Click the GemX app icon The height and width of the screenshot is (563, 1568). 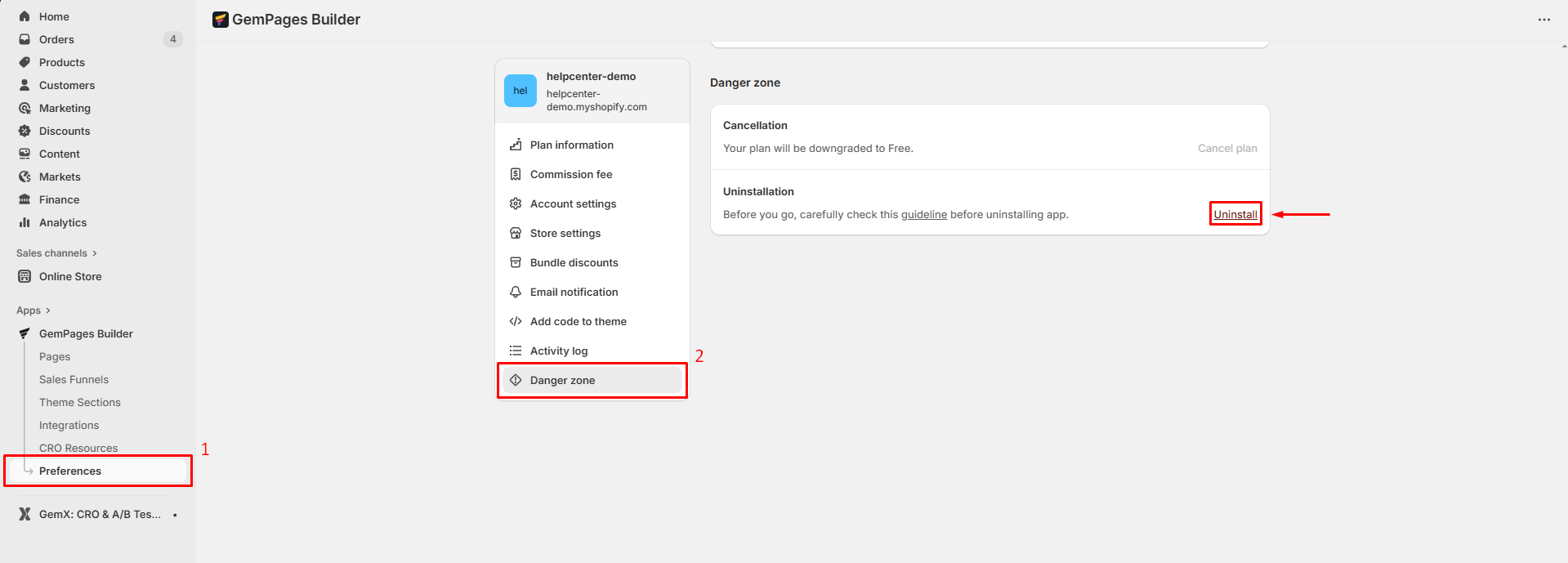(25, 514)
